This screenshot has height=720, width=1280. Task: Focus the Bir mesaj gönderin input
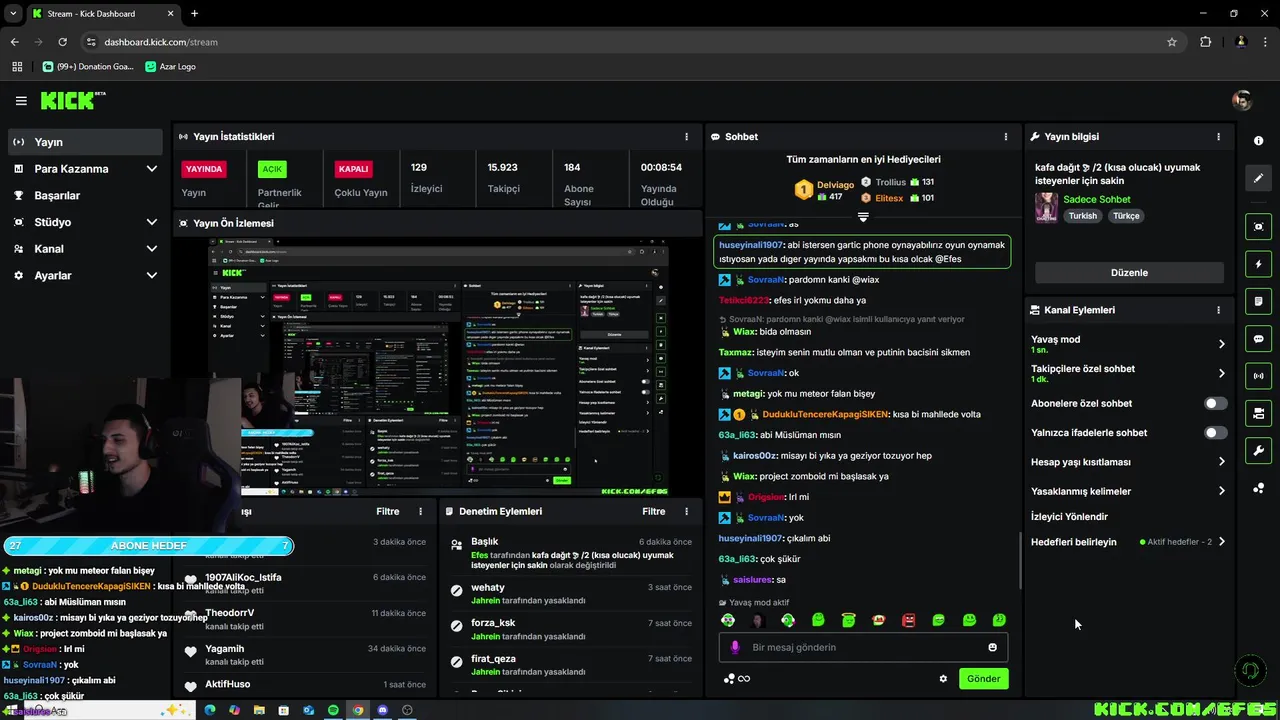(863, 647)
